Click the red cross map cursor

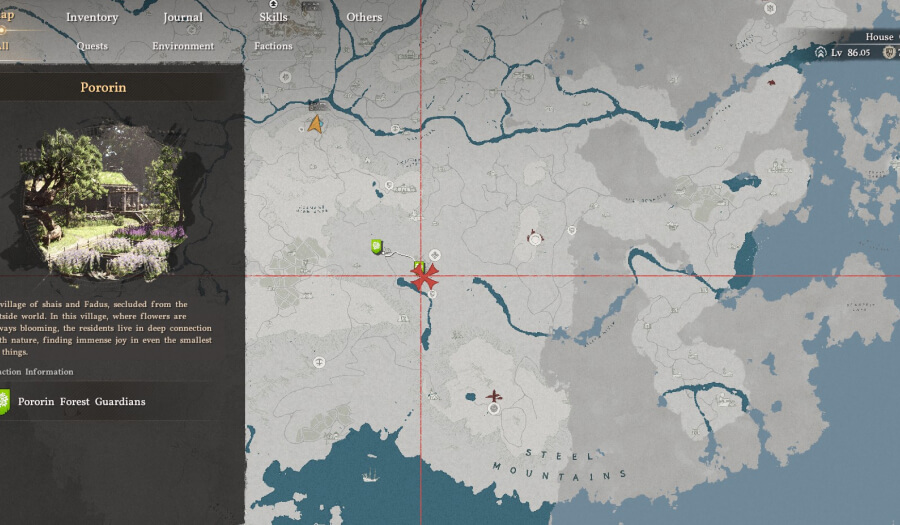coord(424,277)
